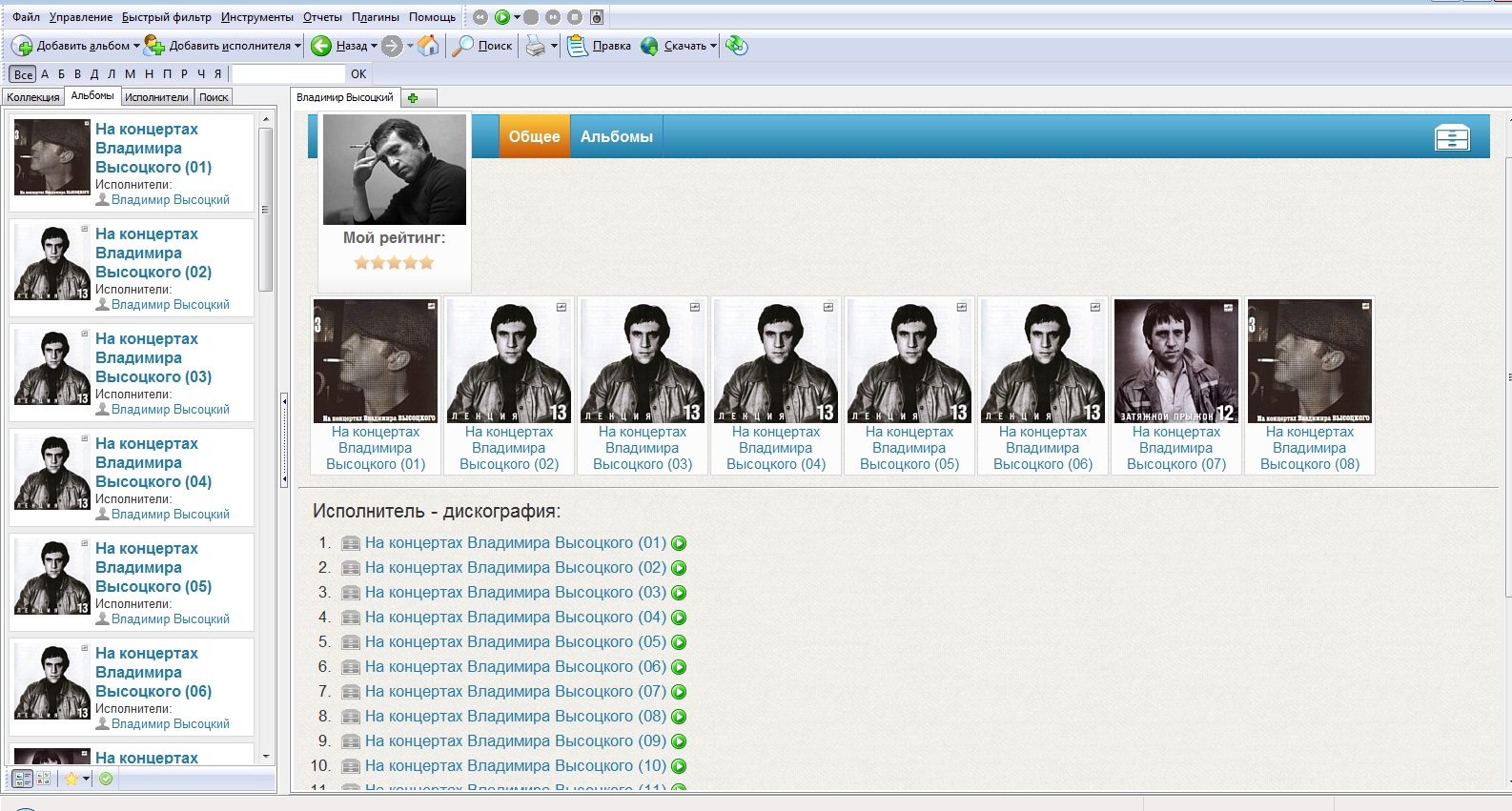Open the Альбомы section in the blue header
Image resolution: width=1512 pixels, height=811 pixels.
(x=616, y=136)
